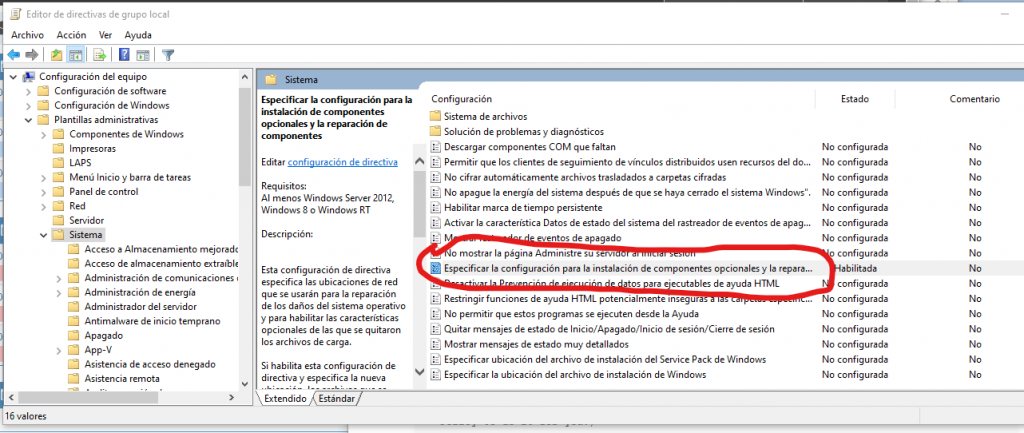Open Help via the blue question-mark icon

pos(124,54)
